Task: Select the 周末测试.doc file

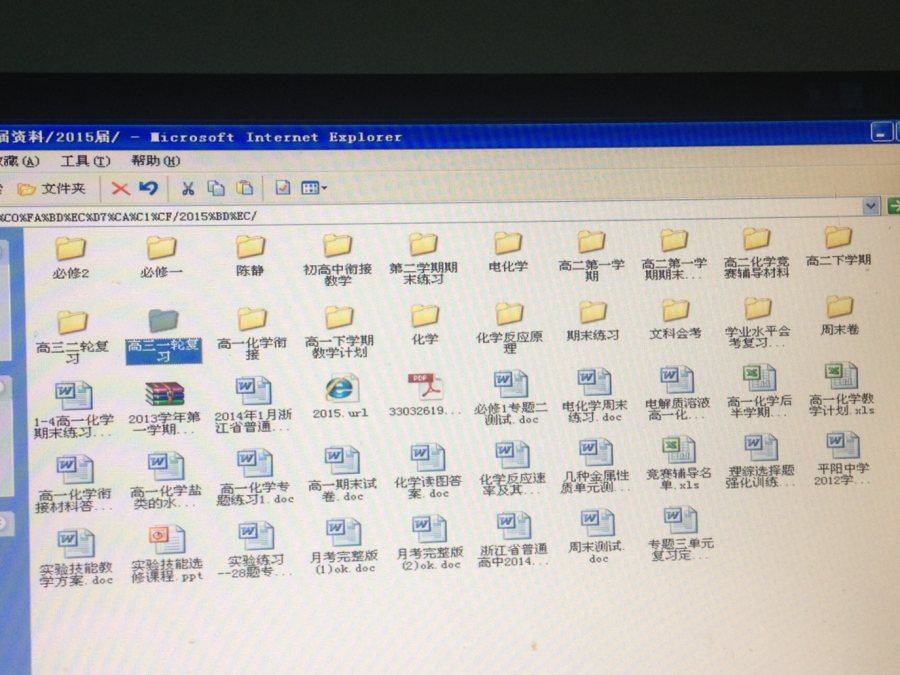Action: tap(598, 537)
